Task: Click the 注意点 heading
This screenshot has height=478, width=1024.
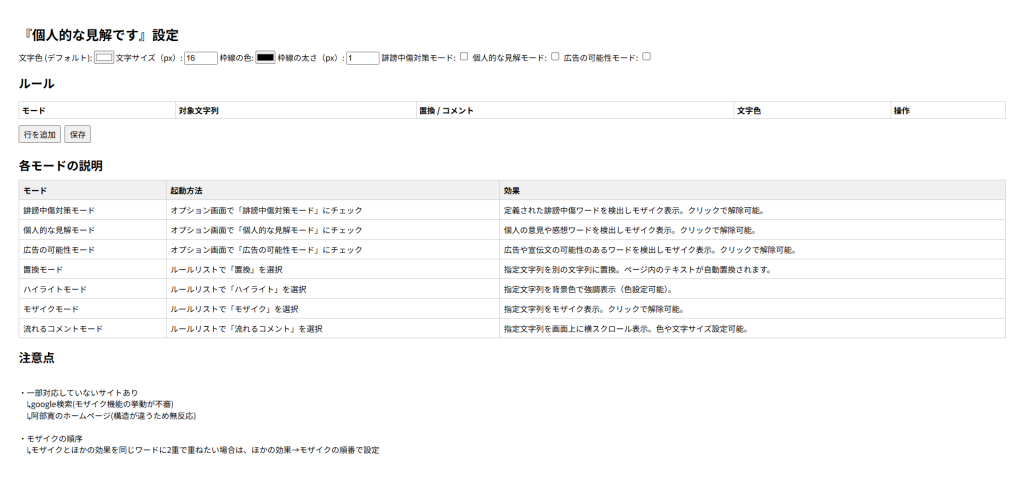Action: coord(37,358)
